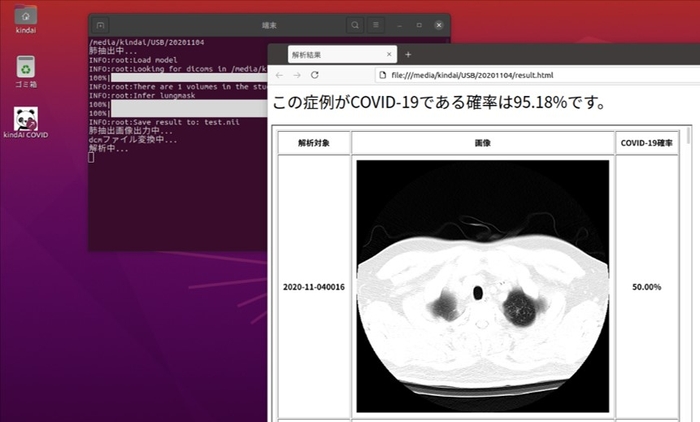700x422 pixels.
Task: Open a new browser tab with plus
Action: [408, 54]
